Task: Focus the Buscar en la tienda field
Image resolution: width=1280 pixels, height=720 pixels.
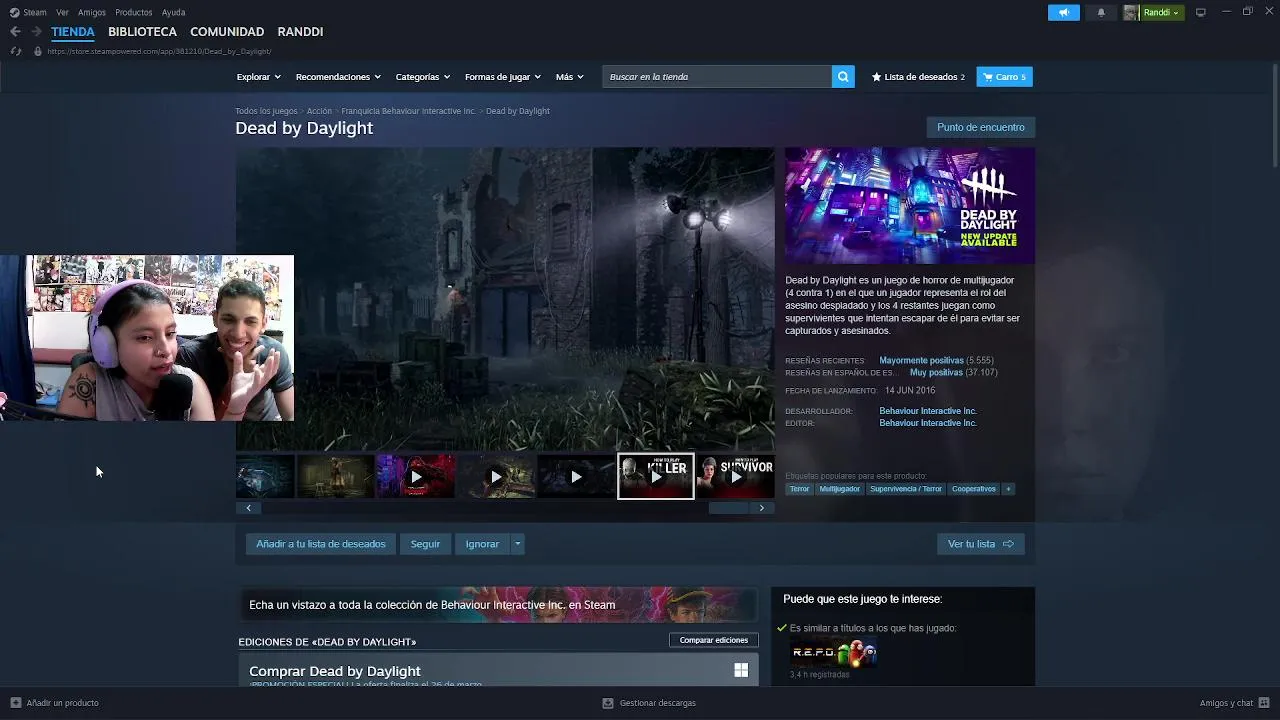Action: 717,77
